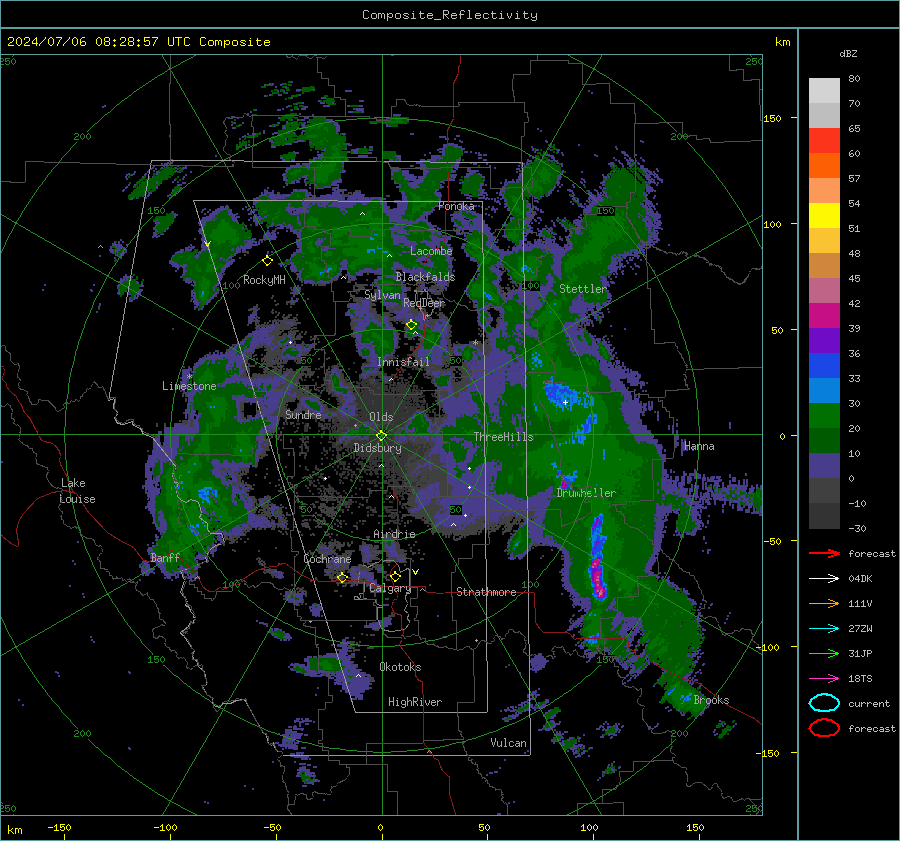Viewport: 900px width, 841px height.
Task: Click the Ponoka map label
Action: 456,206
